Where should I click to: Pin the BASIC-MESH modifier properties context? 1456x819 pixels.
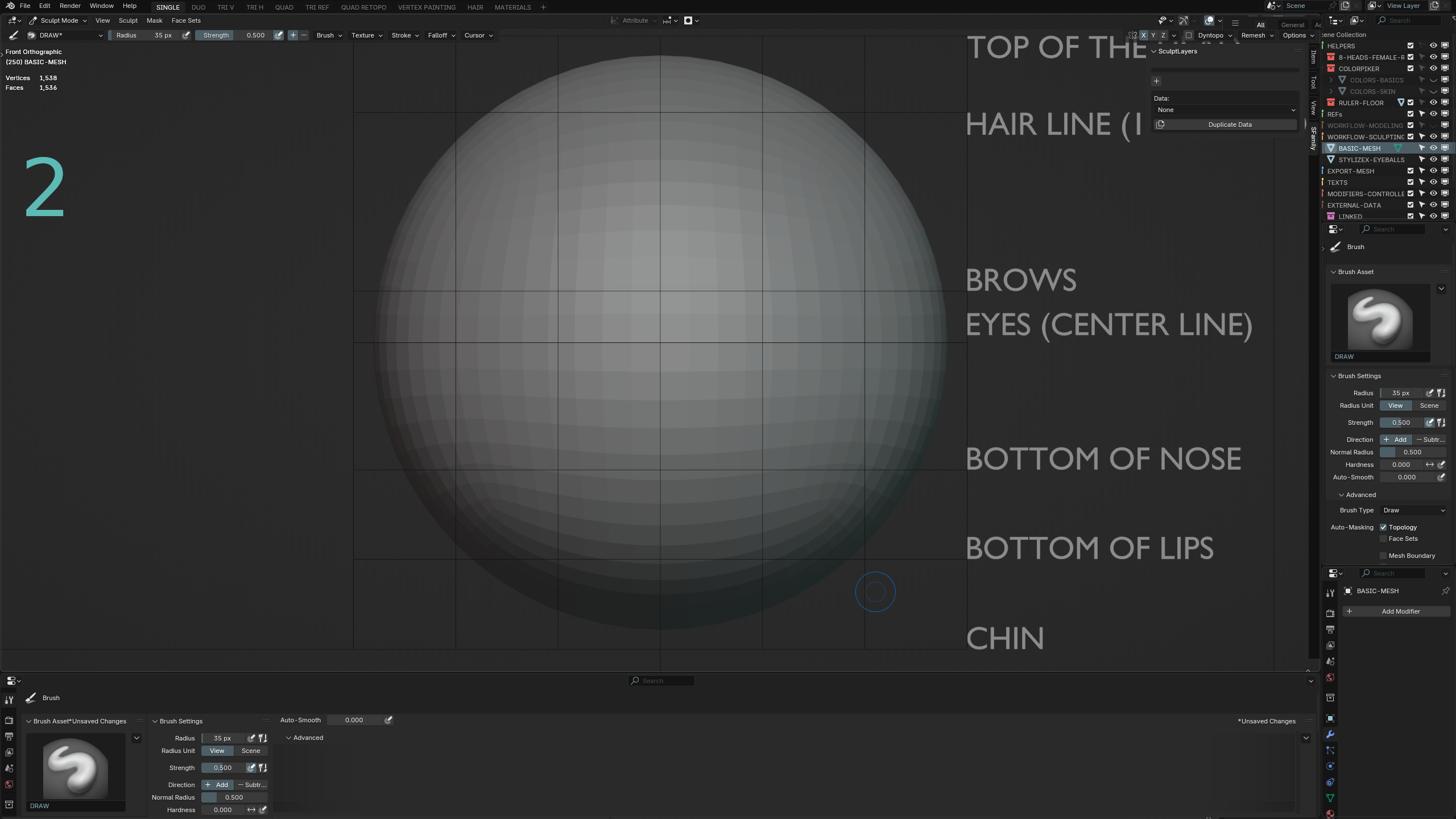click(1445, 591)
